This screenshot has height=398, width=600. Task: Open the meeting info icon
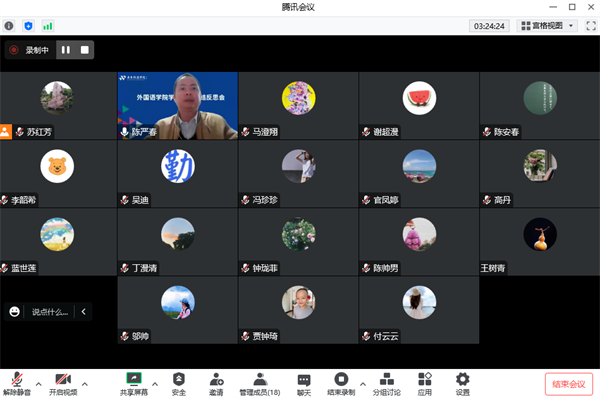9,26
